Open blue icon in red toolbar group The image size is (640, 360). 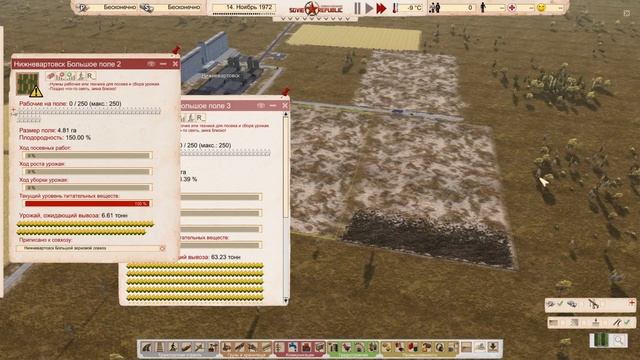coord(293,347)
